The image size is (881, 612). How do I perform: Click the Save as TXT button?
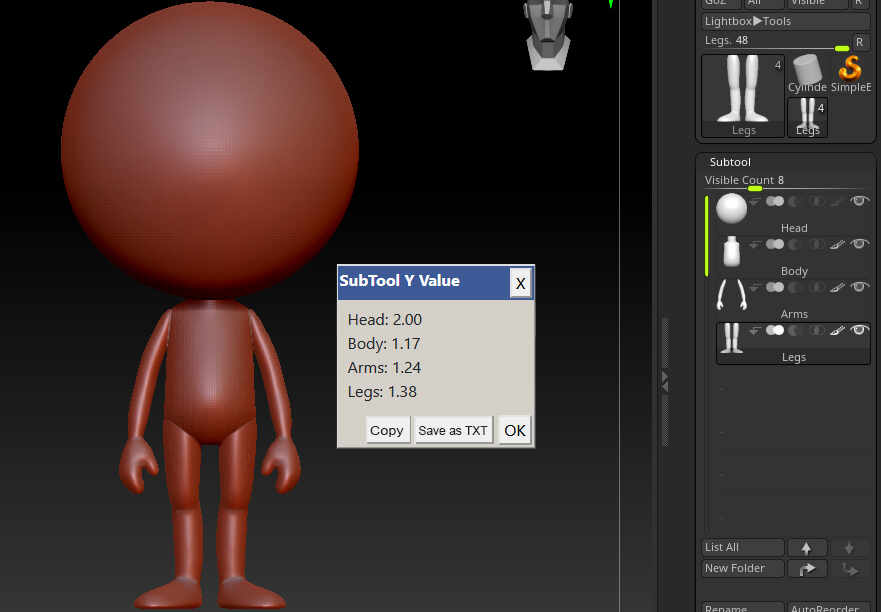click(x=453, y=431)
